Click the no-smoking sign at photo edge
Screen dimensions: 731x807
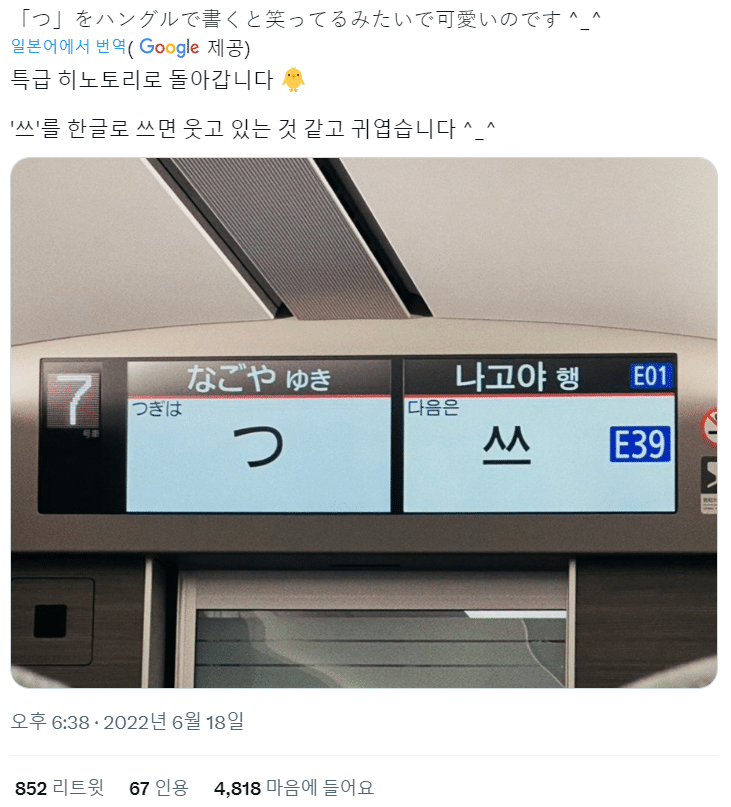(710, 427)
